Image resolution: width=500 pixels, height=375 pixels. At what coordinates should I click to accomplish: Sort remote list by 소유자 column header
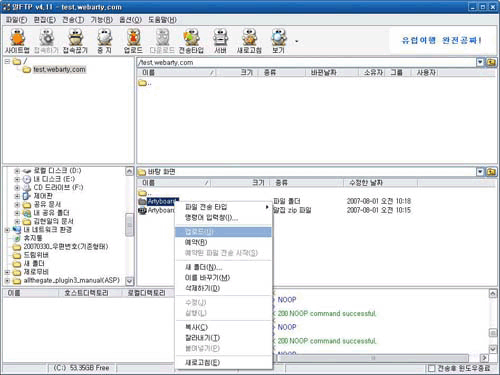372,73
